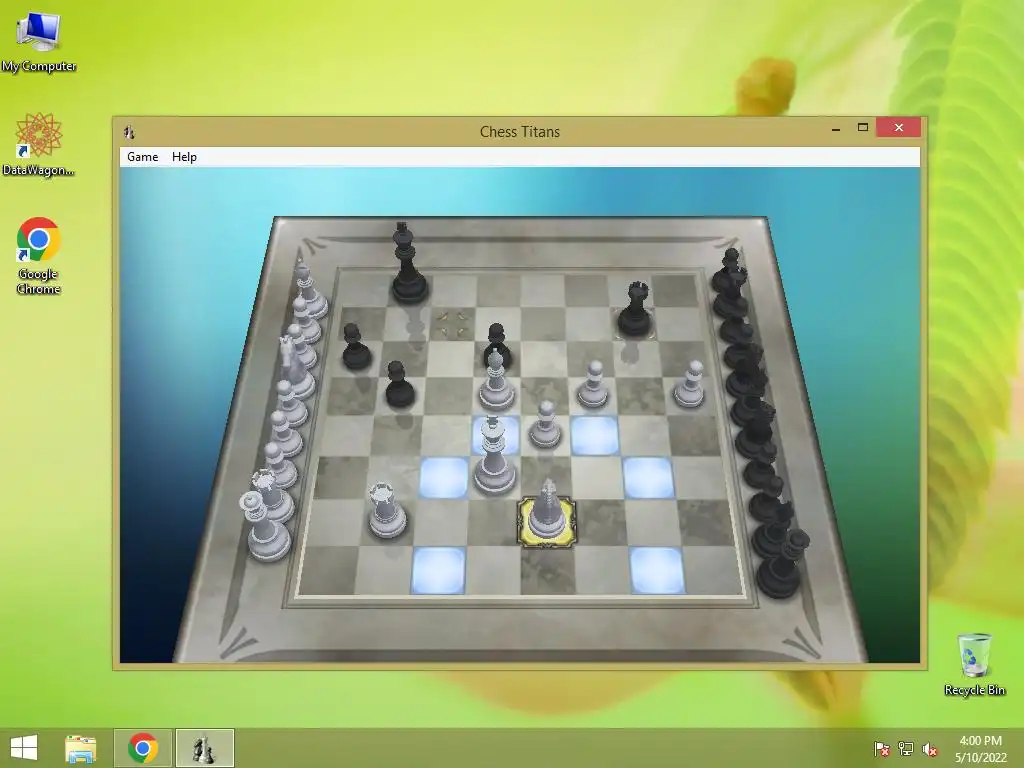Open the Help menu
1024x768 pixels.
tap(184, 157)
